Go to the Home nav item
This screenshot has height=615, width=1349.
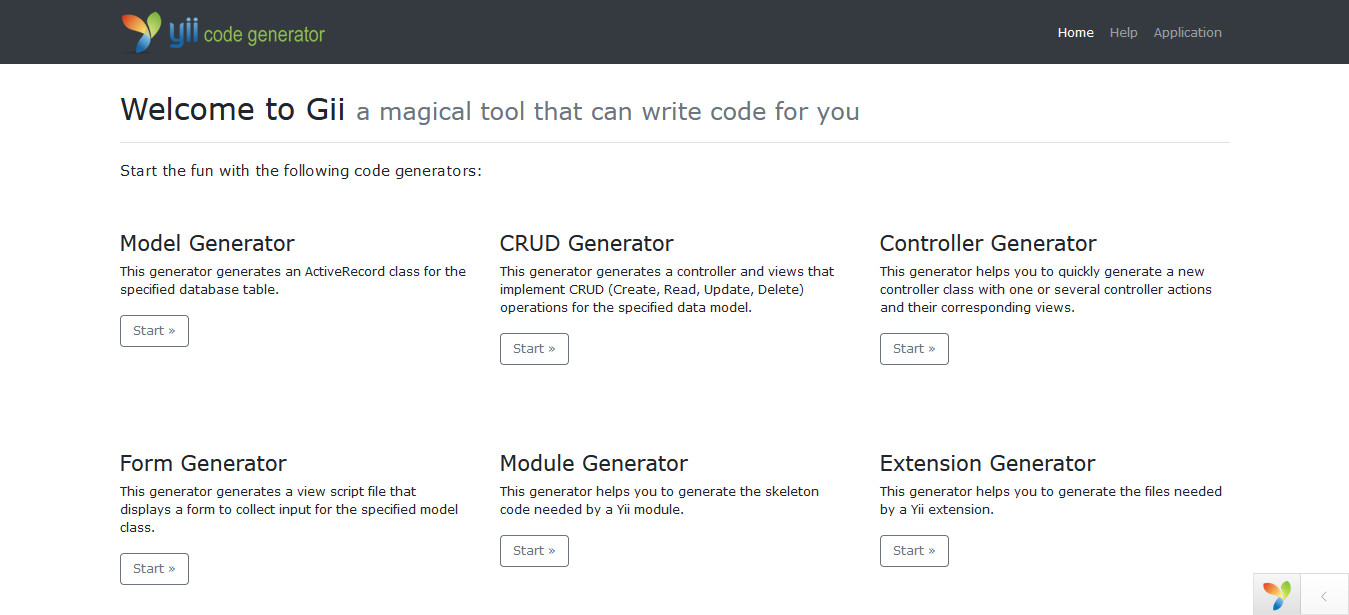click(1076, 32)
